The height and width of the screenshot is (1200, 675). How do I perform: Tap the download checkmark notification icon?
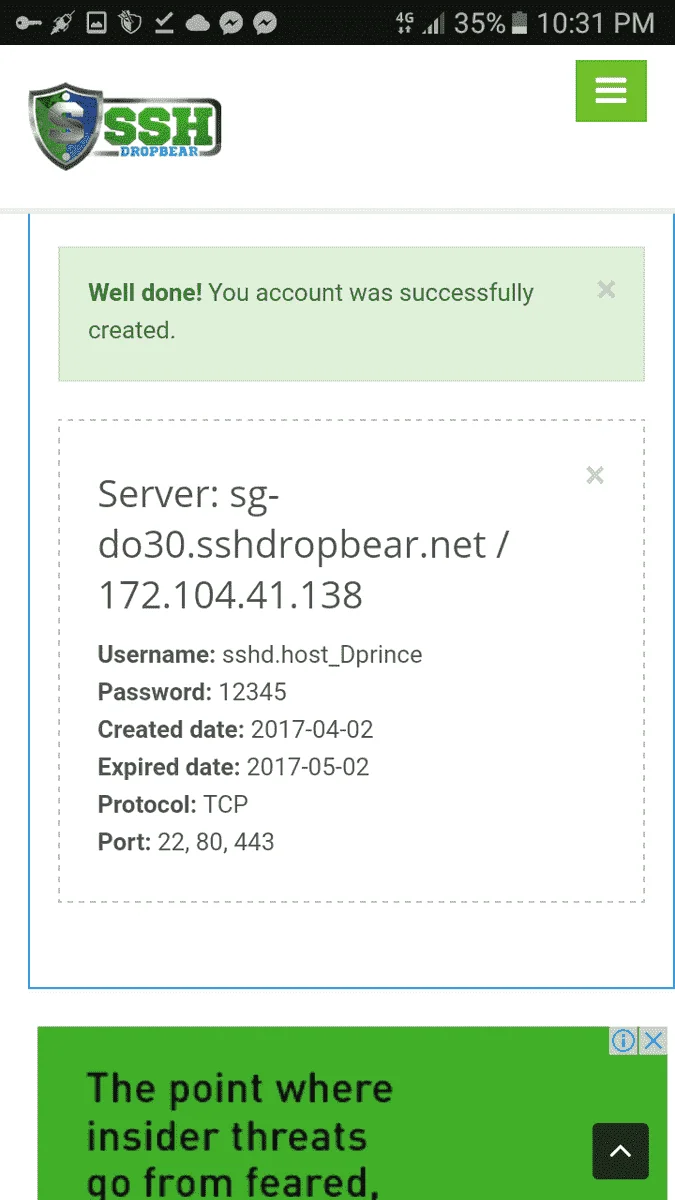[x=164, y=23]
